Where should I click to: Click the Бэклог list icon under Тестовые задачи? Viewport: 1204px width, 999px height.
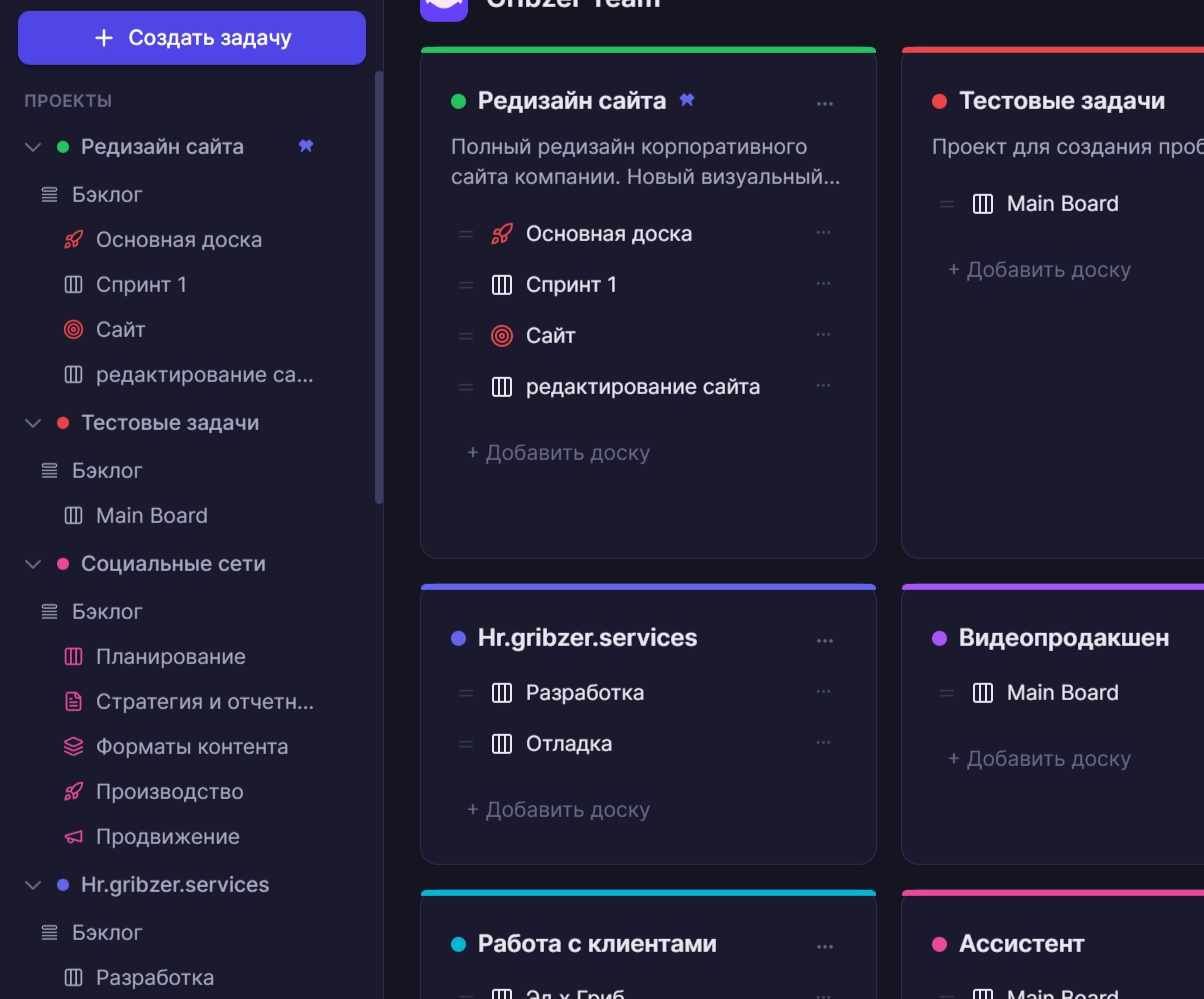click(49, 470)
